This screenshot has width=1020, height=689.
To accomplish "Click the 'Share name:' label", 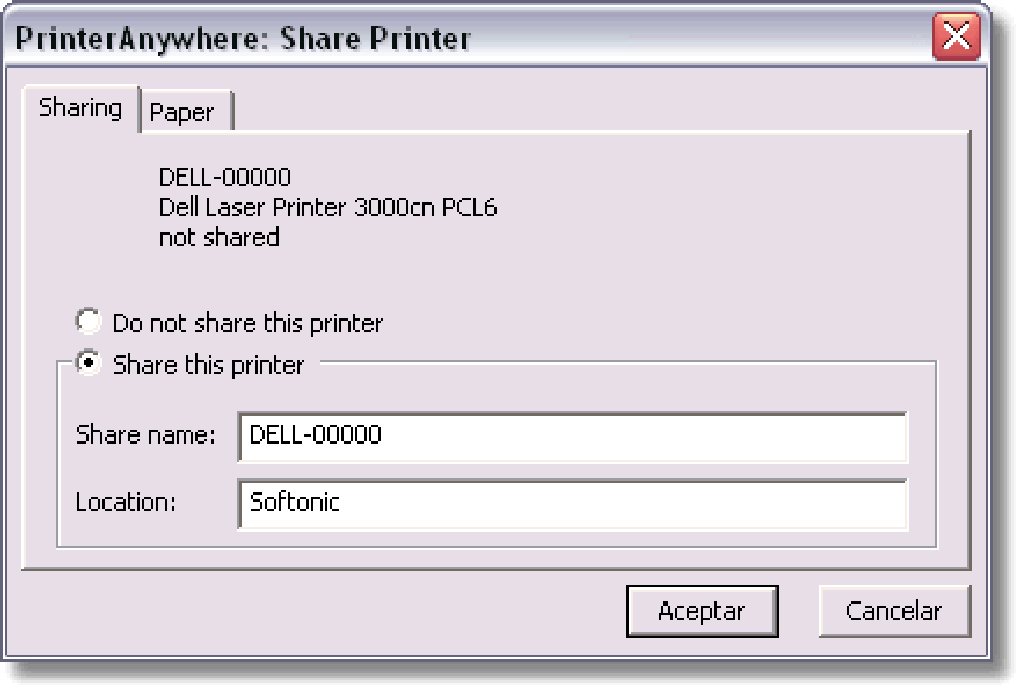I will 146,435.
